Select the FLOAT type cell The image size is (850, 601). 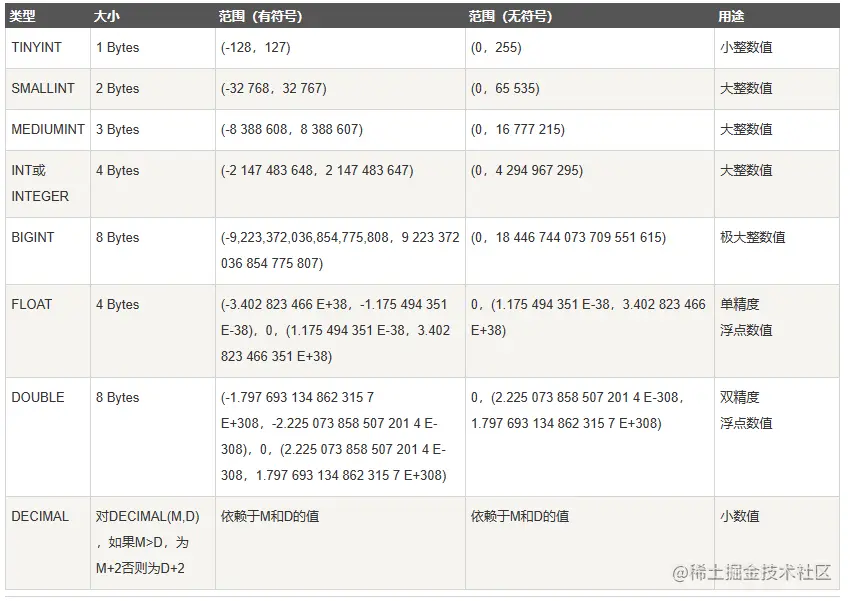(x=48, y=331)
